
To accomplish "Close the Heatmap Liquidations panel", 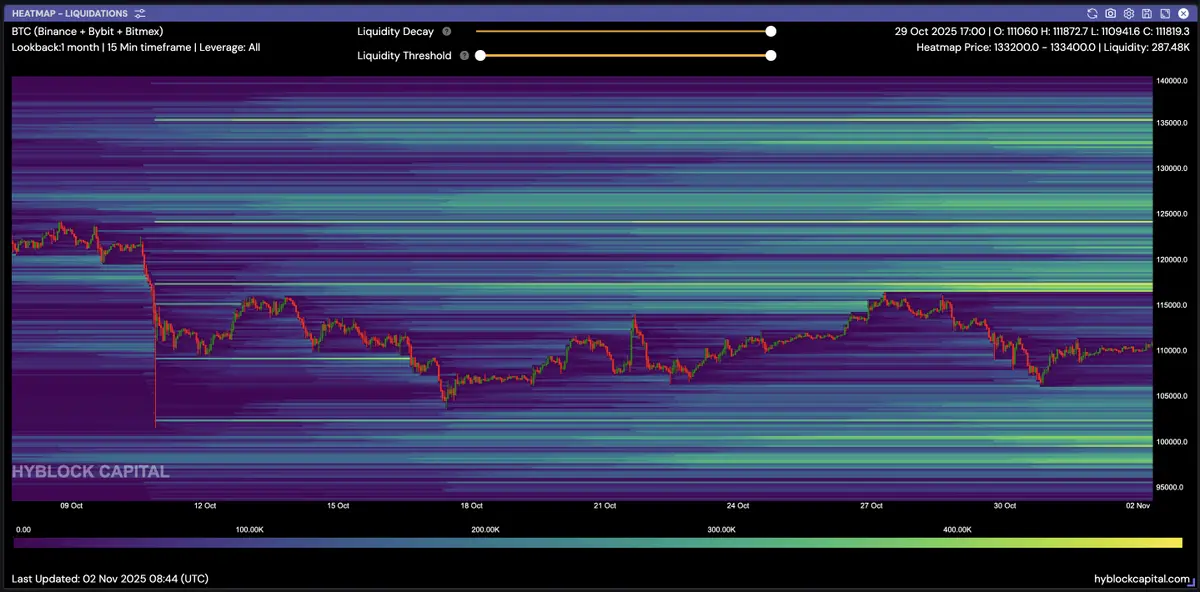I will coord(1182,14).
